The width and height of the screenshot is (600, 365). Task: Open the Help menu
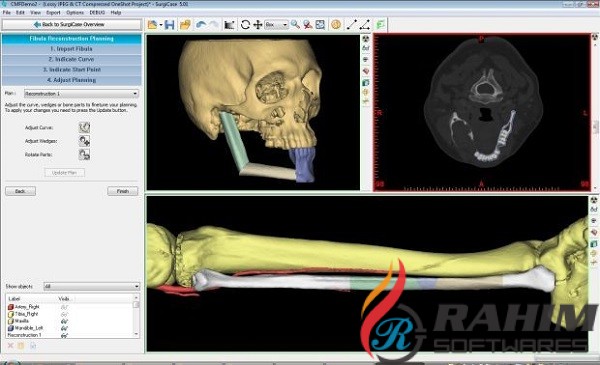(x=116, y=13)
